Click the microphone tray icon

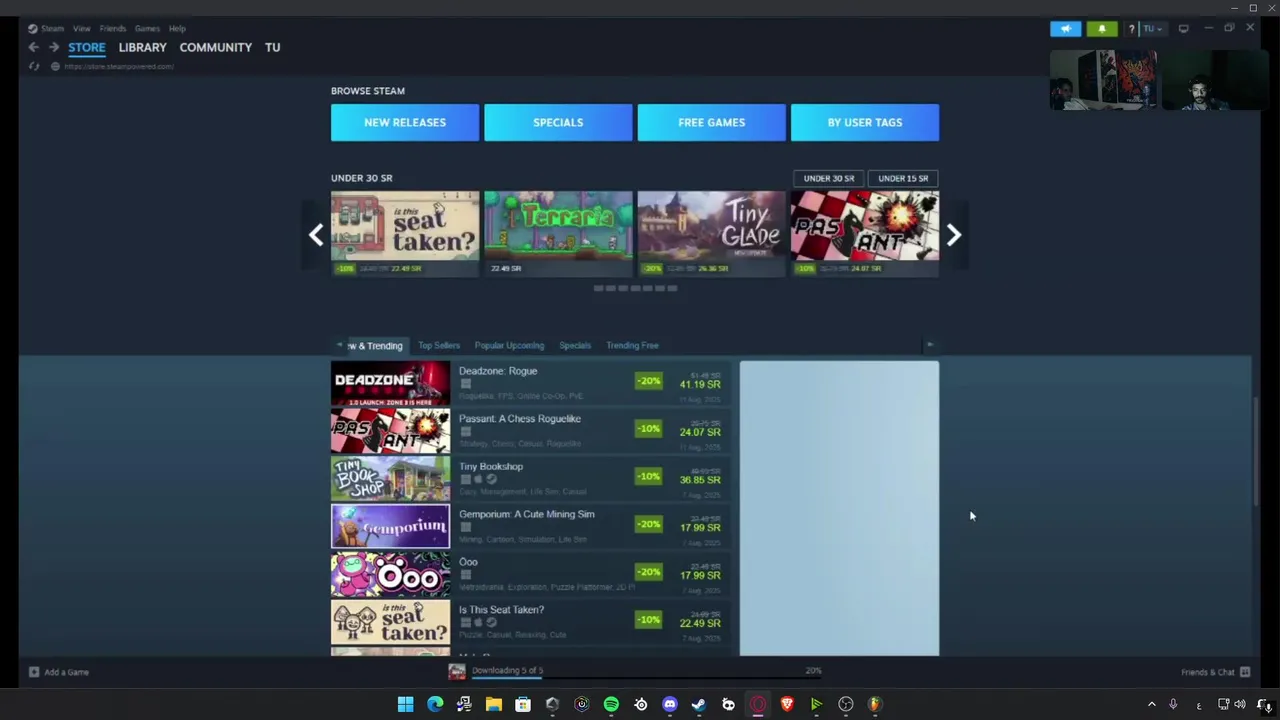click(x=1173, y=704)
